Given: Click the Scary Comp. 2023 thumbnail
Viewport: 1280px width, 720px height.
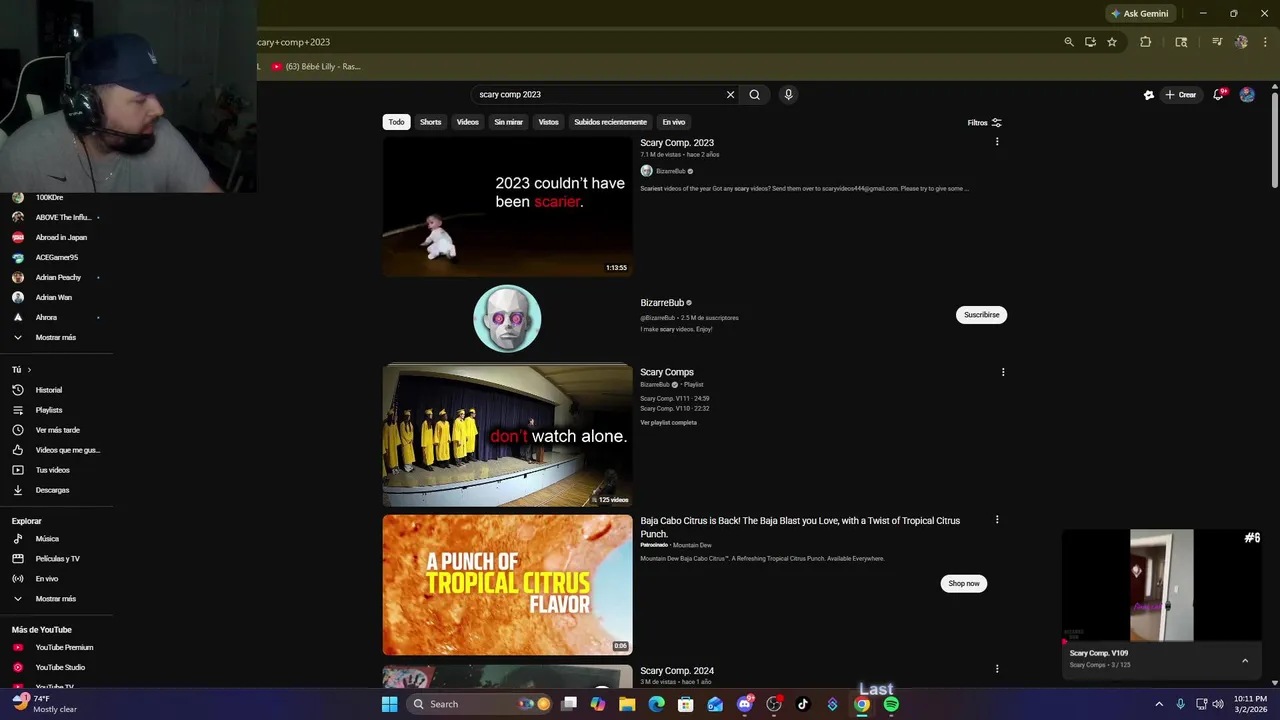Looking at the screenshot, I should coord(507,207).
